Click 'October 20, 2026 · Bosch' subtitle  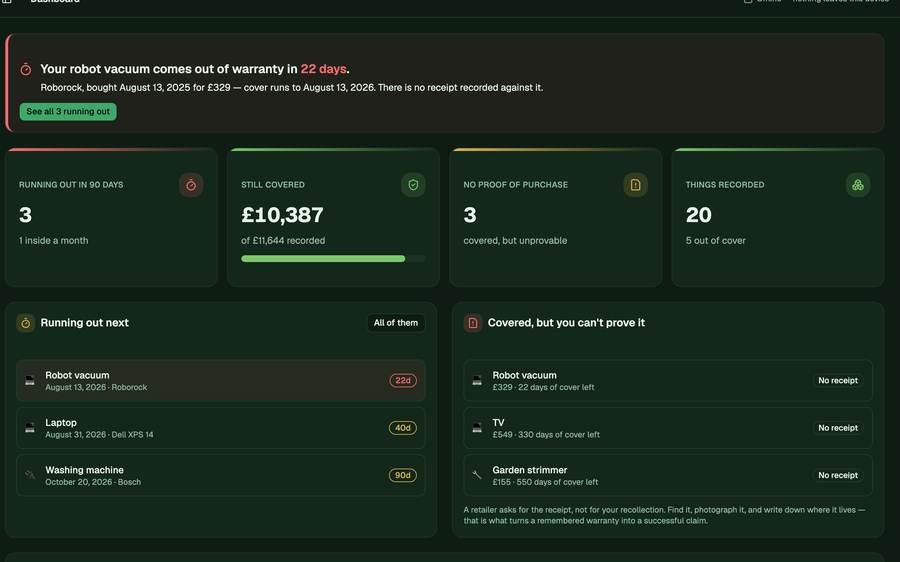pos(93,482)
